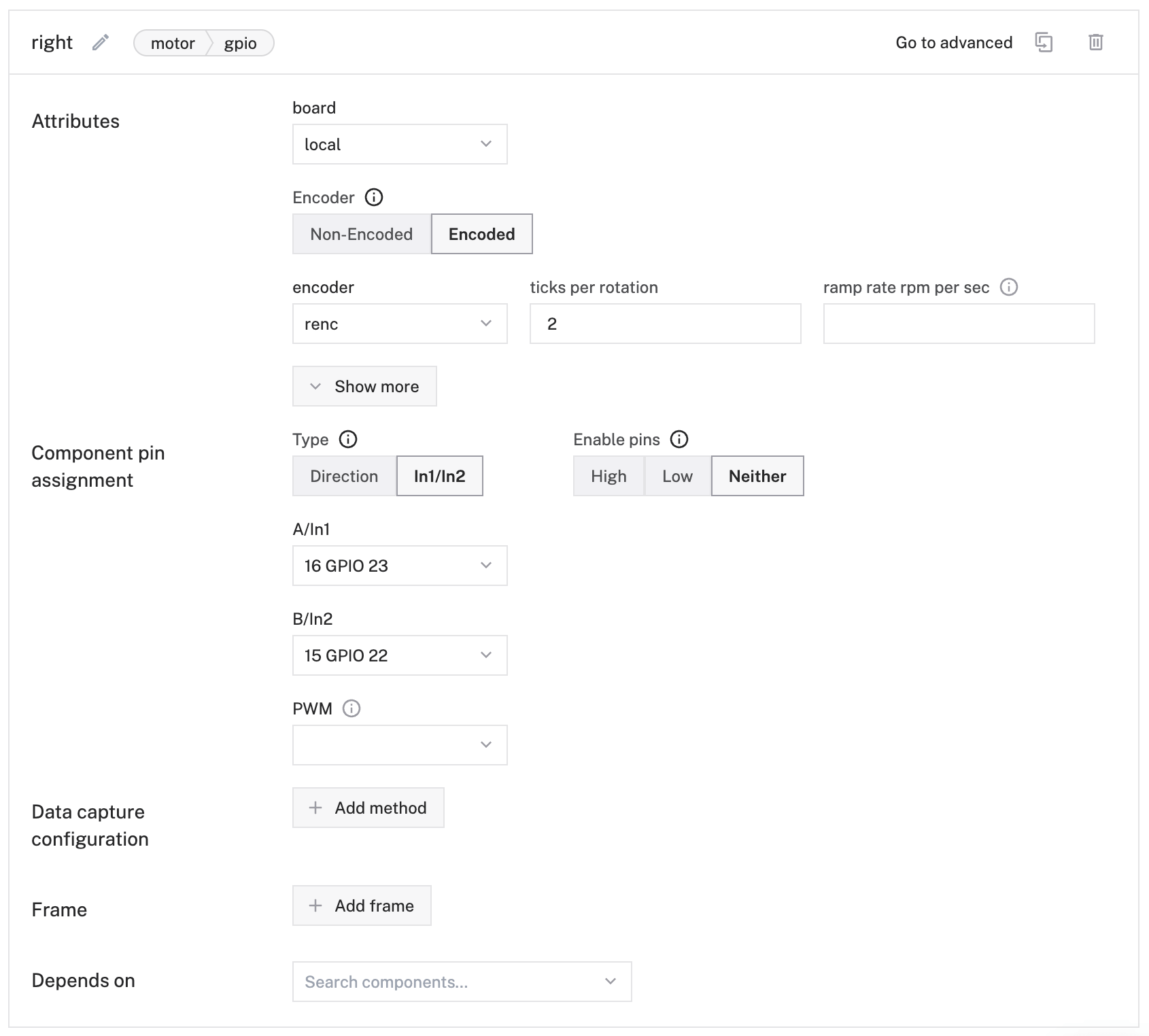Click the pencil icon to rename right

101,43
